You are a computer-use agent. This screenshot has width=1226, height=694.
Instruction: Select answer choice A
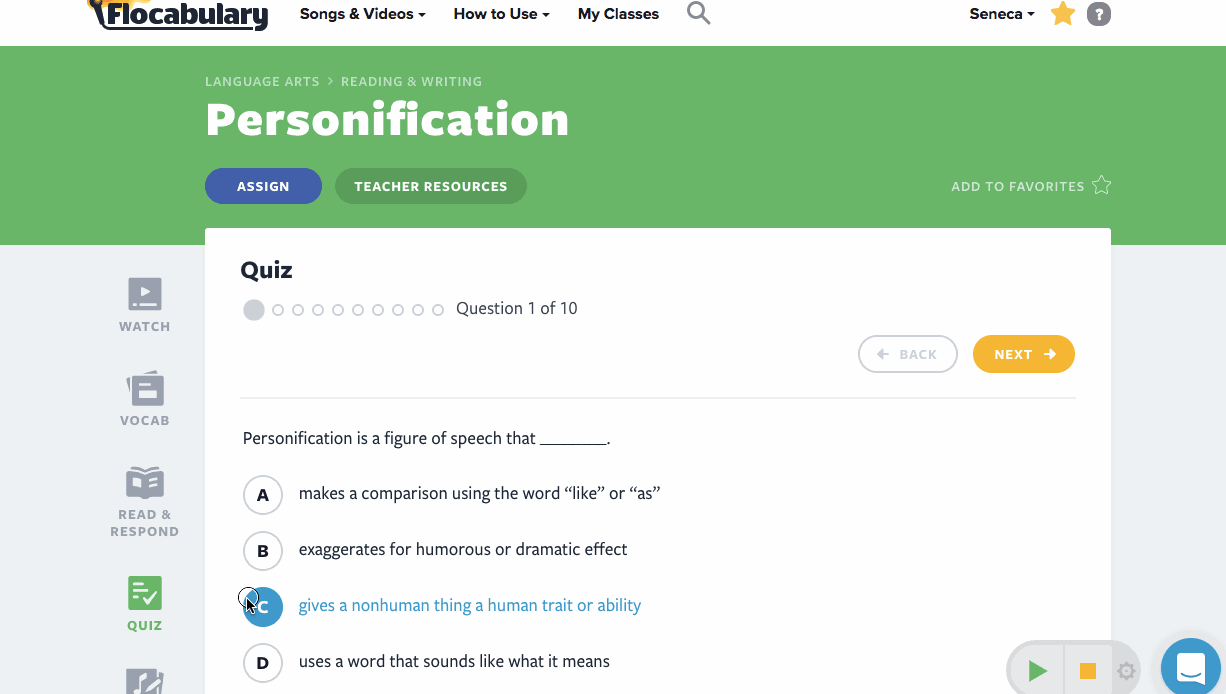point(263,494)
